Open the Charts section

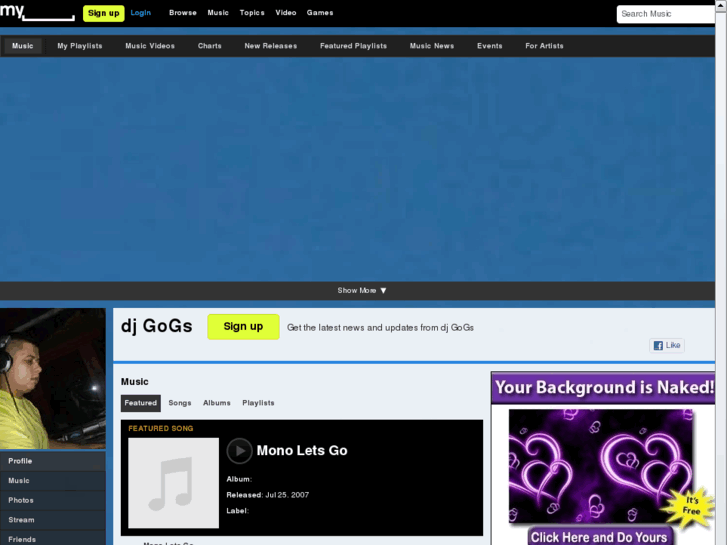tap(210, 46)
